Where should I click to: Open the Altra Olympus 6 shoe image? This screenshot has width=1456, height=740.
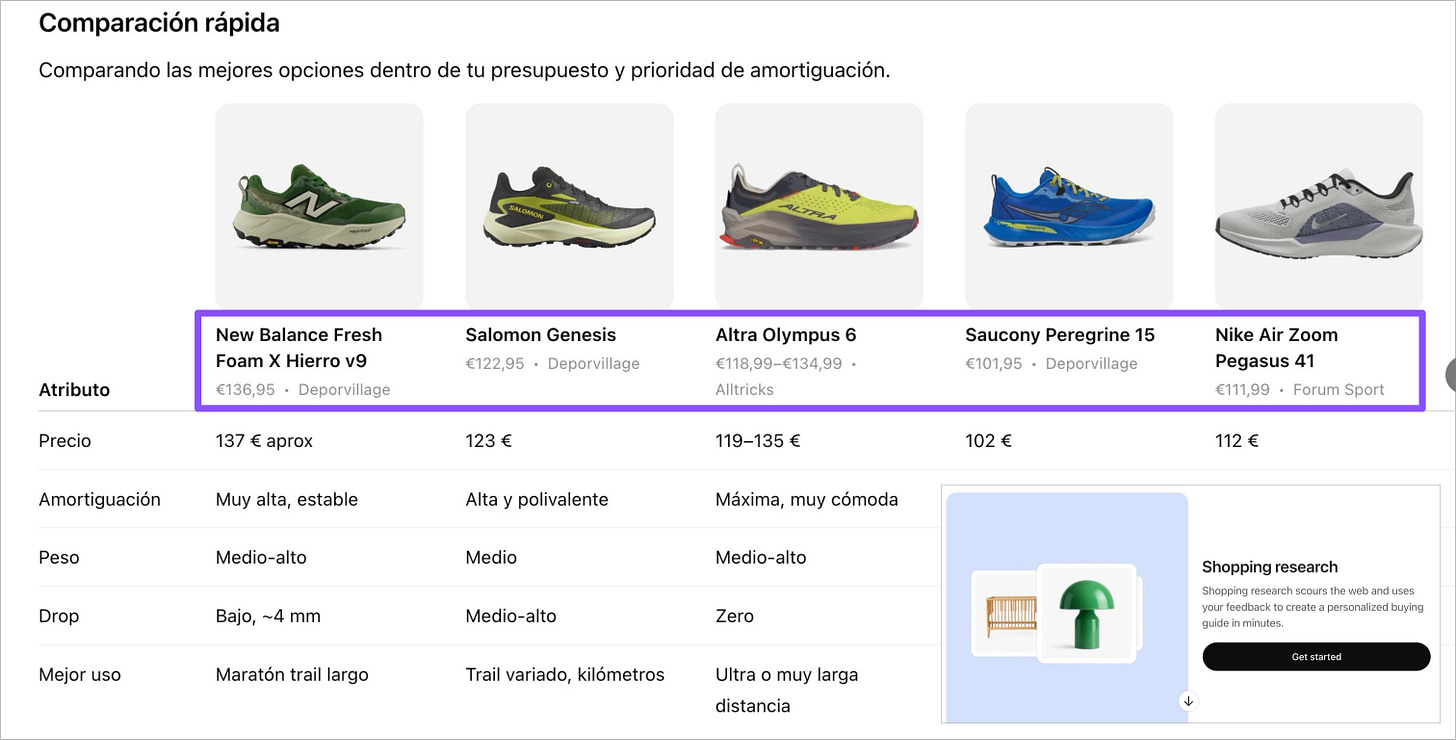(x=819, y=206)
